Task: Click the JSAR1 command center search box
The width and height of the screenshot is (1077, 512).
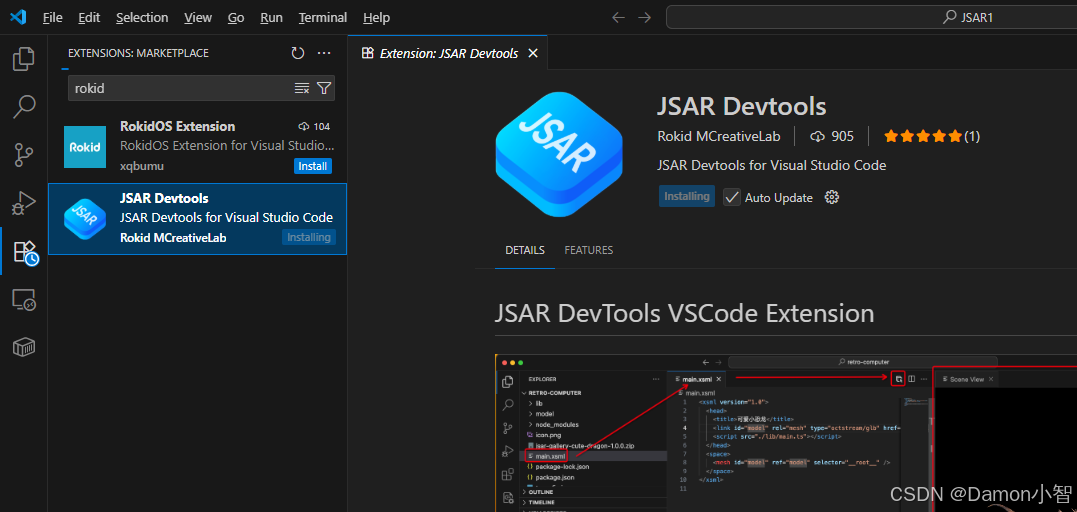Action: point(872,18)
